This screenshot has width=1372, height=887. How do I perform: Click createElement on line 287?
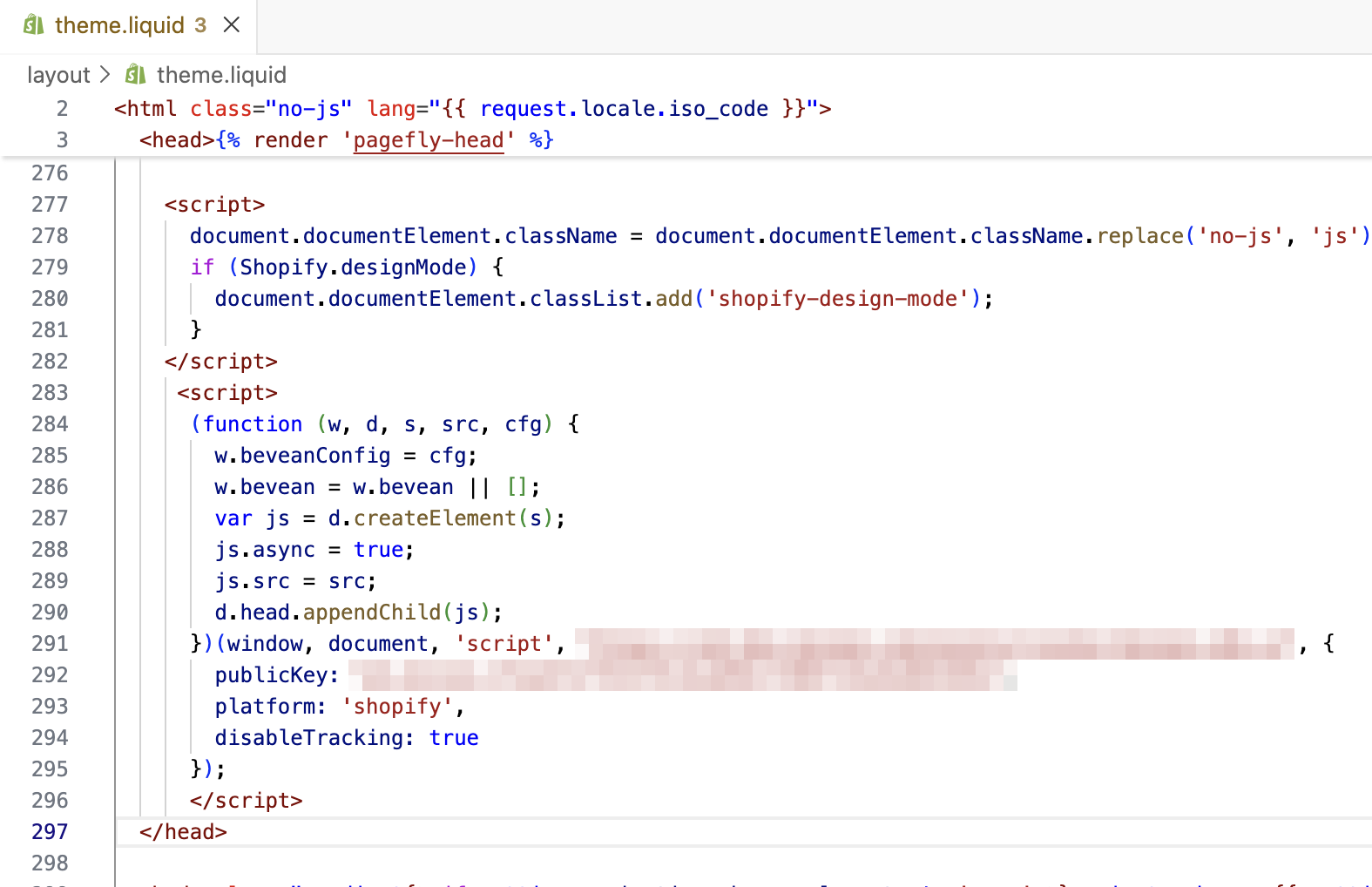(x=435, y=518)
